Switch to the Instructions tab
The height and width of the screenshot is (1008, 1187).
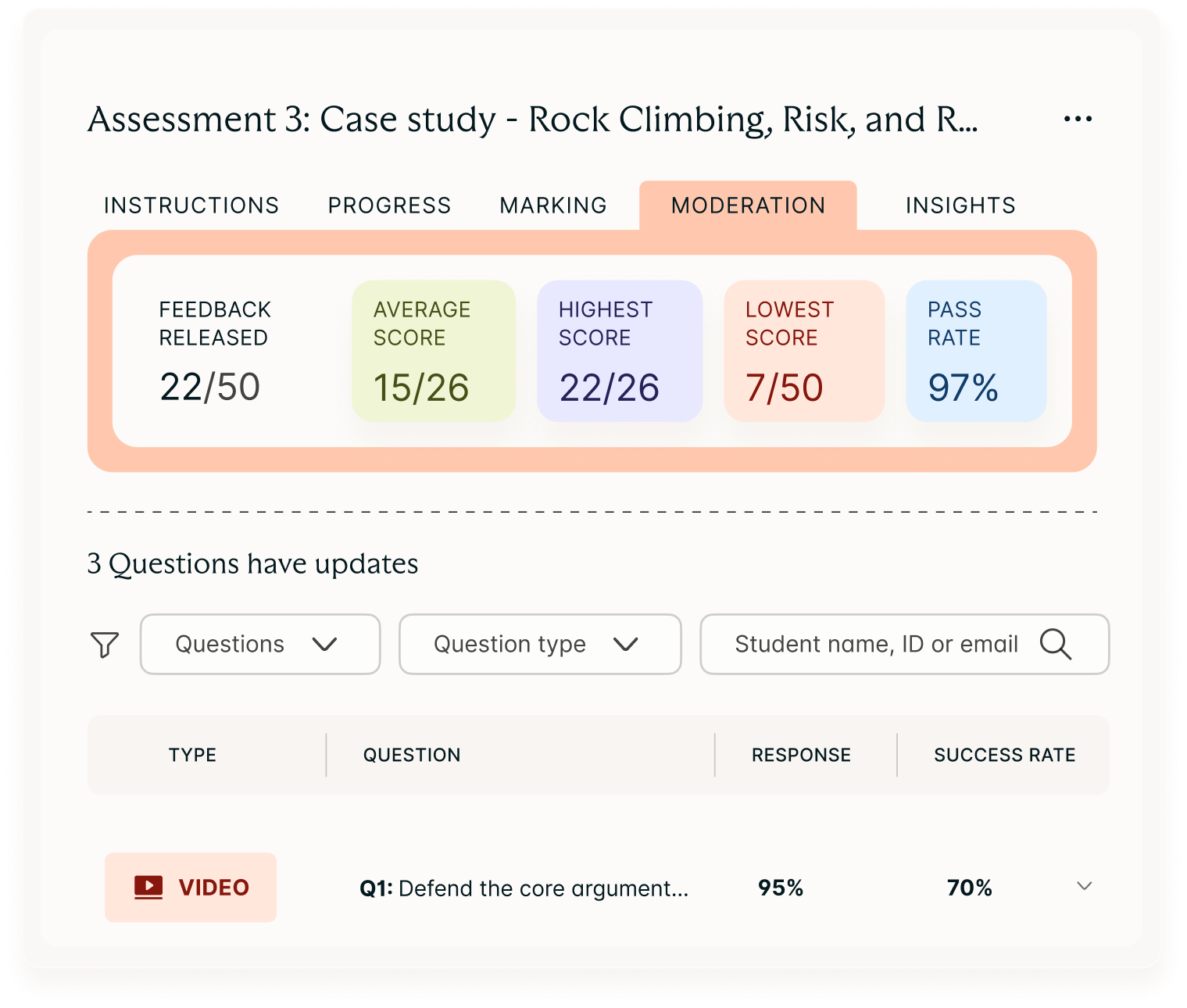pyautogui.click(x=191, y=206)
